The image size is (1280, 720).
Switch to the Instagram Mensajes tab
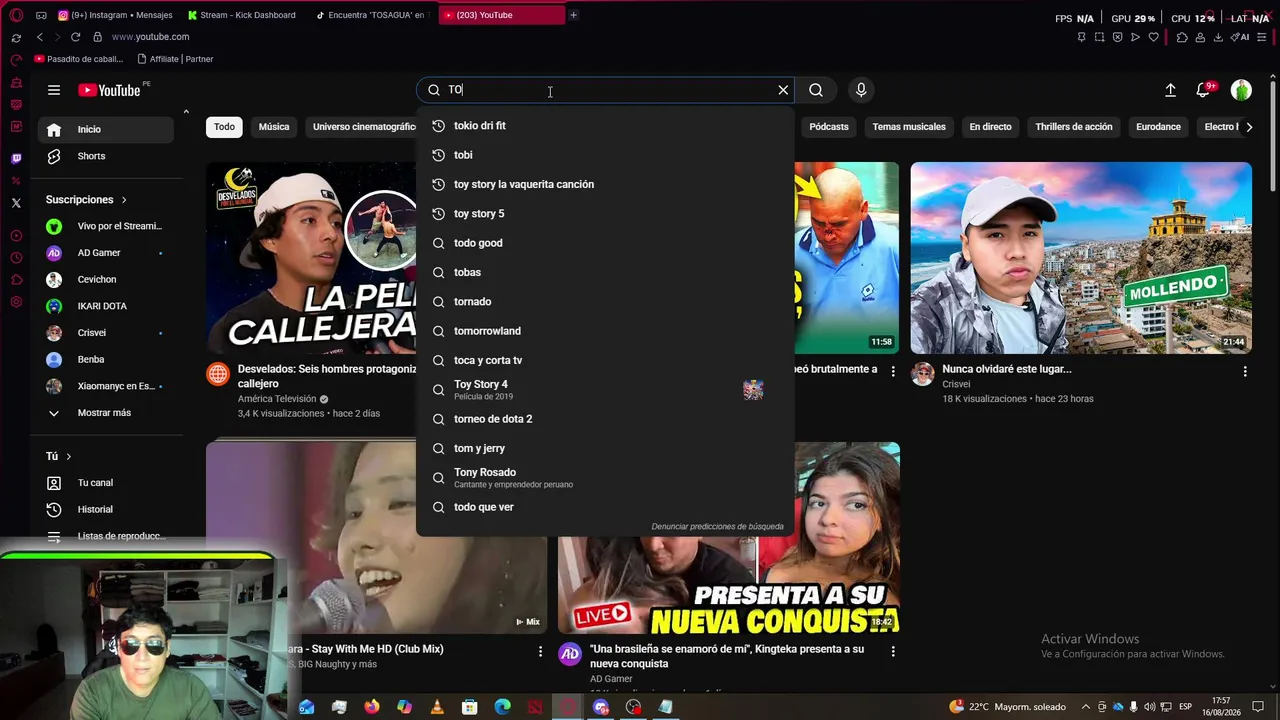click(x=115, y=15)
